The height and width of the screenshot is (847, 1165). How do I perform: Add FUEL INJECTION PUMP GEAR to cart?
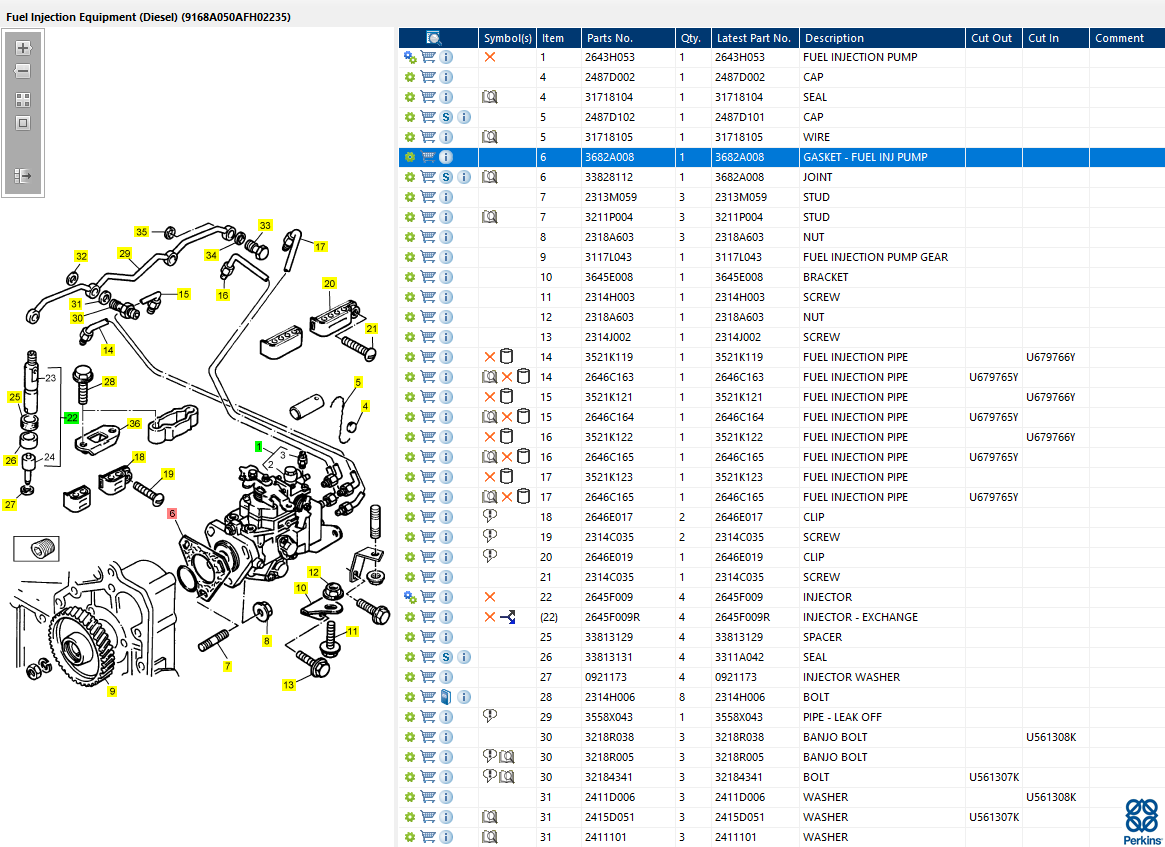pyautogui.click(x=428, y=257)
